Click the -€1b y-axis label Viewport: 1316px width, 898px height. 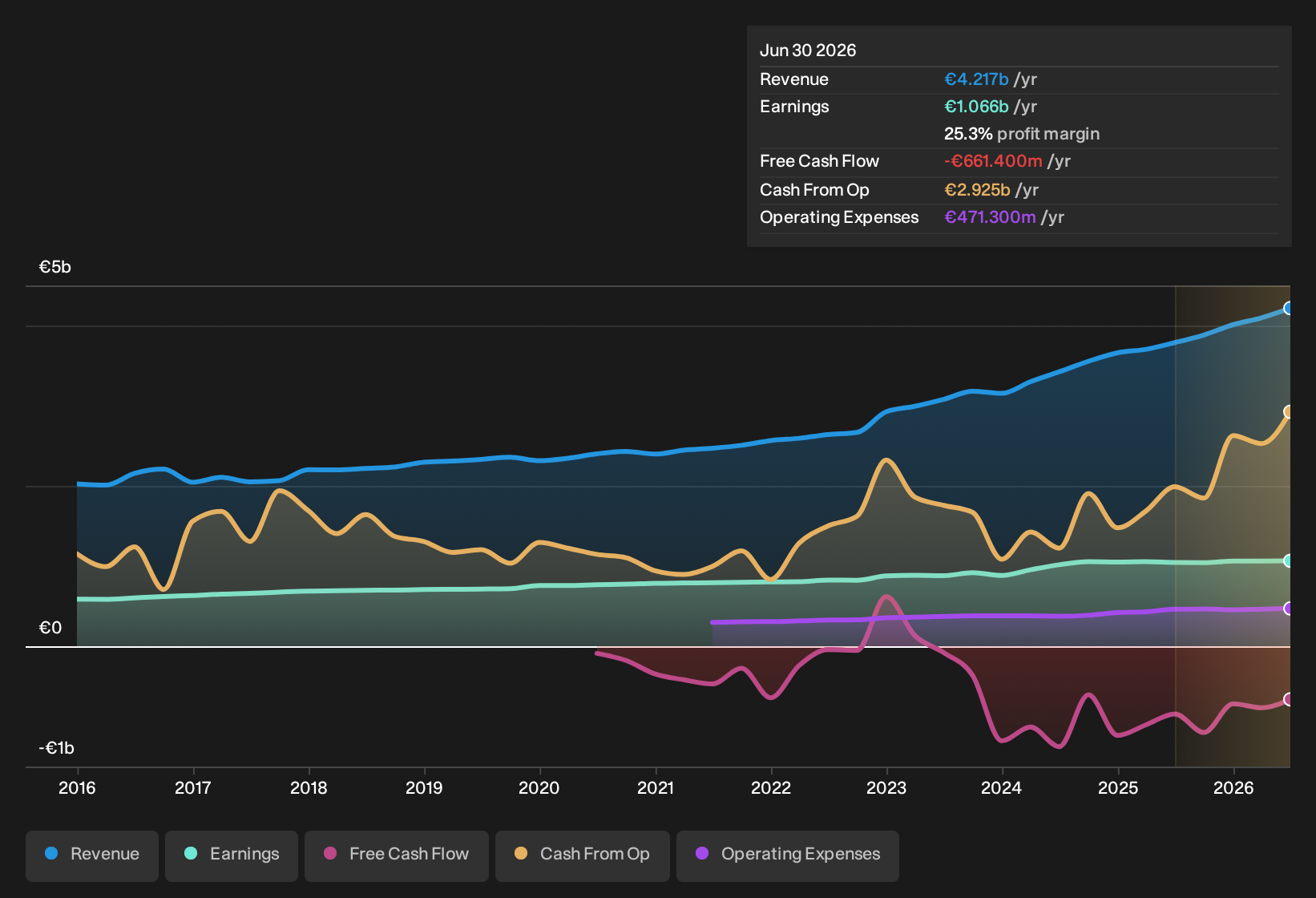57,748
